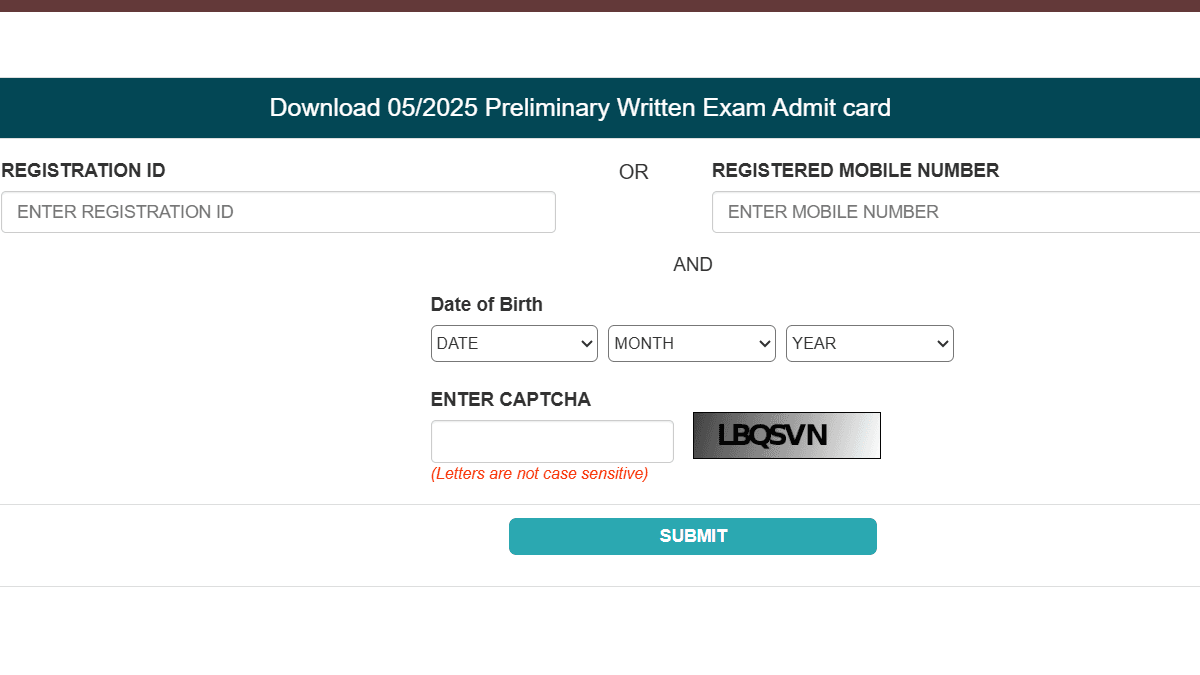Click the SUBMIT button
This screenshot has height=675, width=1200.
(693, 536)
